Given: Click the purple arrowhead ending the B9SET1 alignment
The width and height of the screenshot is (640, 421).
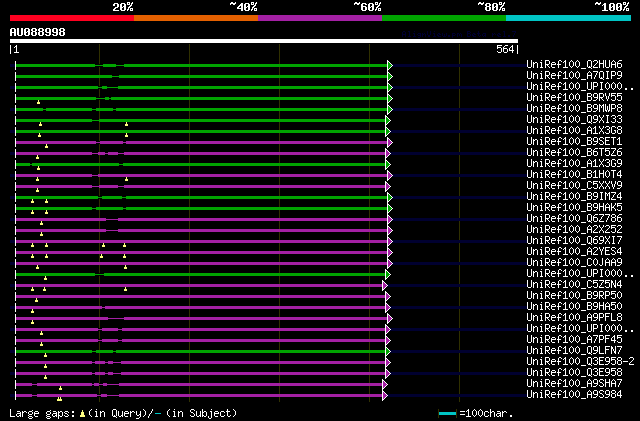Looking at the screenshot, I should pyautogui.click(x=390, y=143).
